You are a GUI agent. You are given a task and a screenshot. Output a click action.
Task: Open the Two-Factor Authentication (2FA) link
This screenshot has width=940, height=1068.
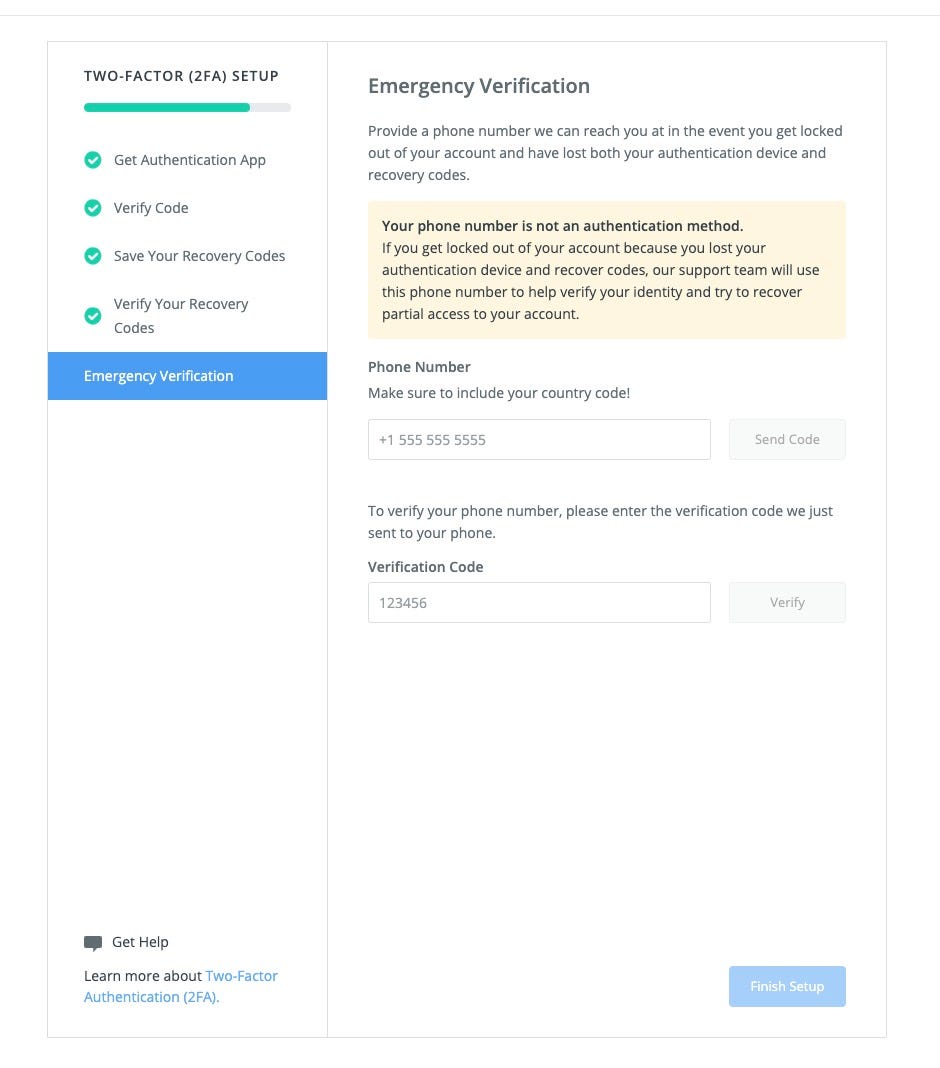tap(181, 986)
